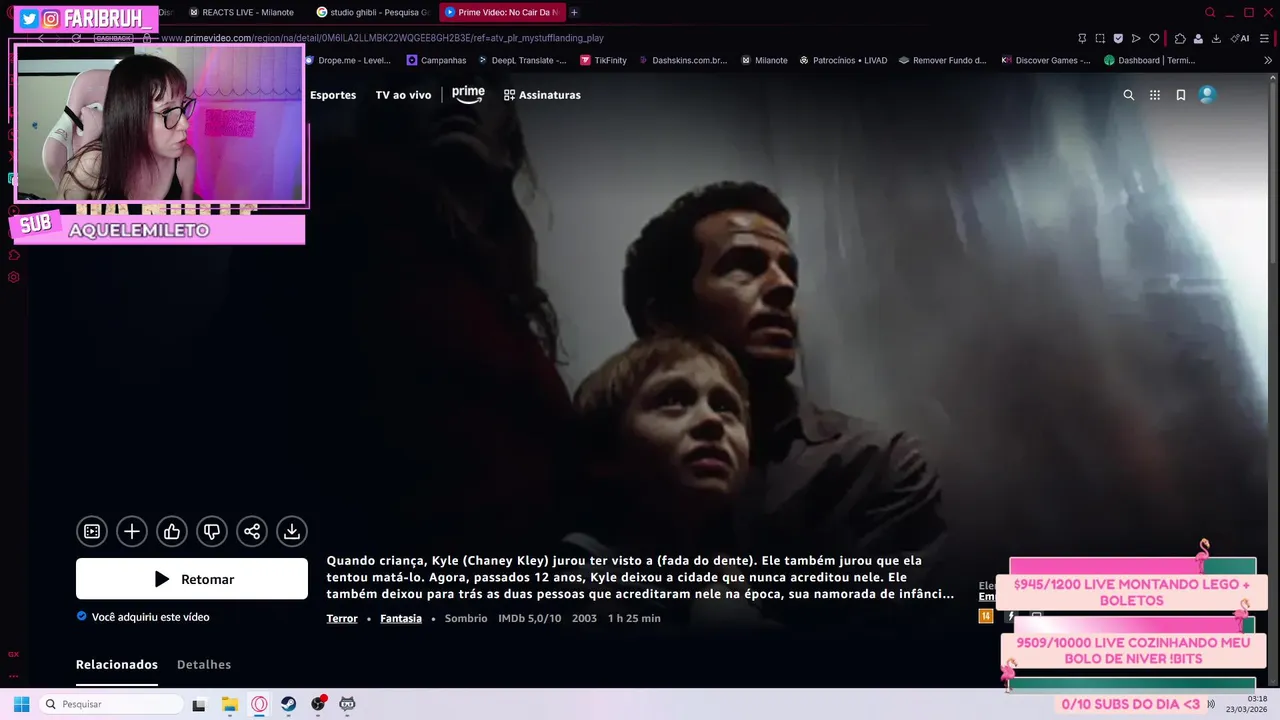This screenshot has height=720, width=1280.
Task: Open Prime Video watchlist bookmark icon
Action: (1181, 95)
